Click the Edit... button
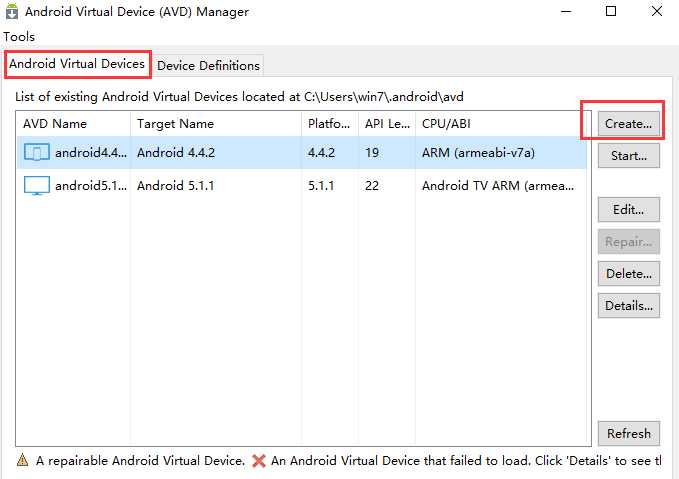Image resolution: width=679 pixels, height=479 pixels. [x=629, y=210]
